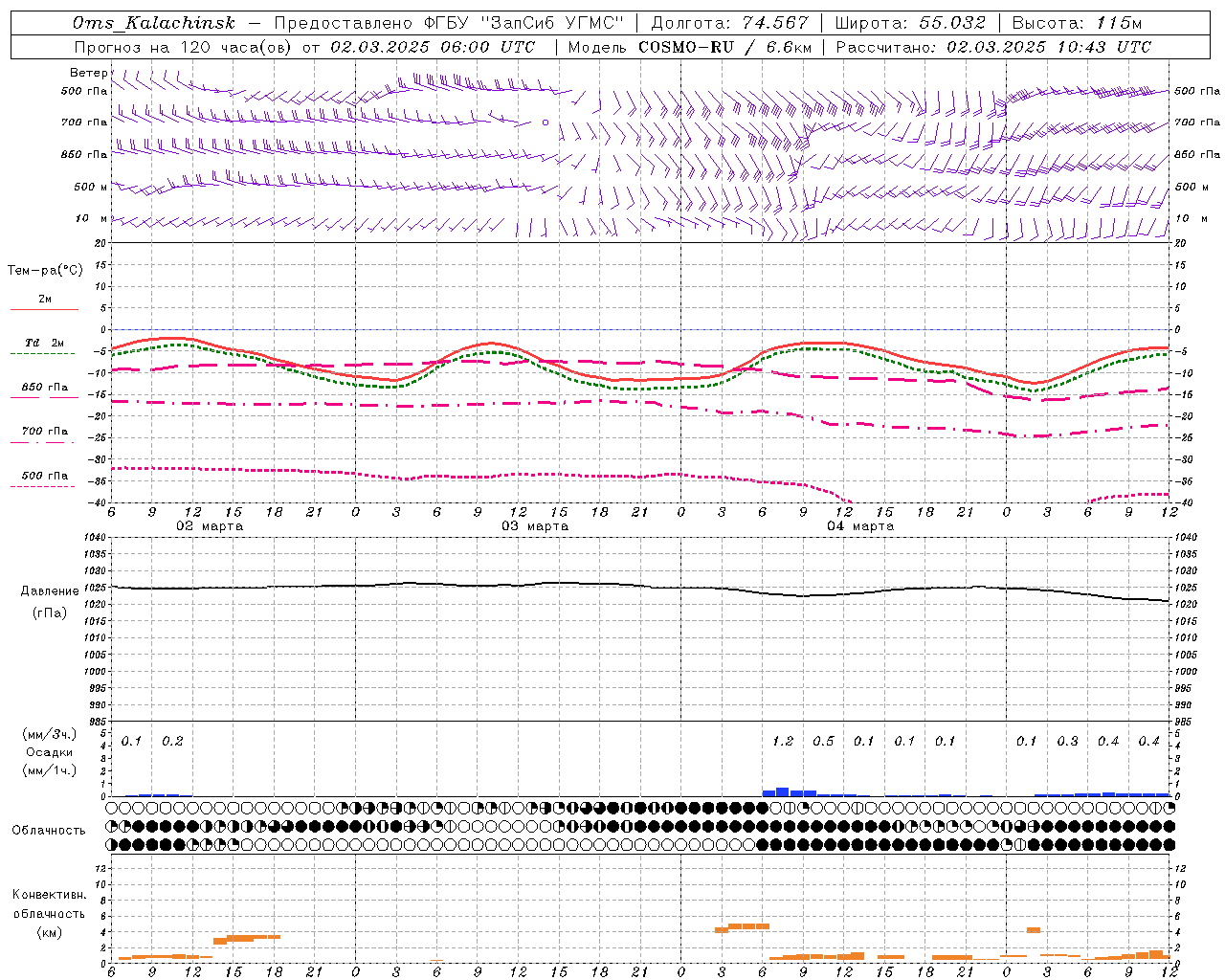Select the elevation text Высота: 115м
The height and width of the screenshot is (980, 1225).
pos(1077,23)
